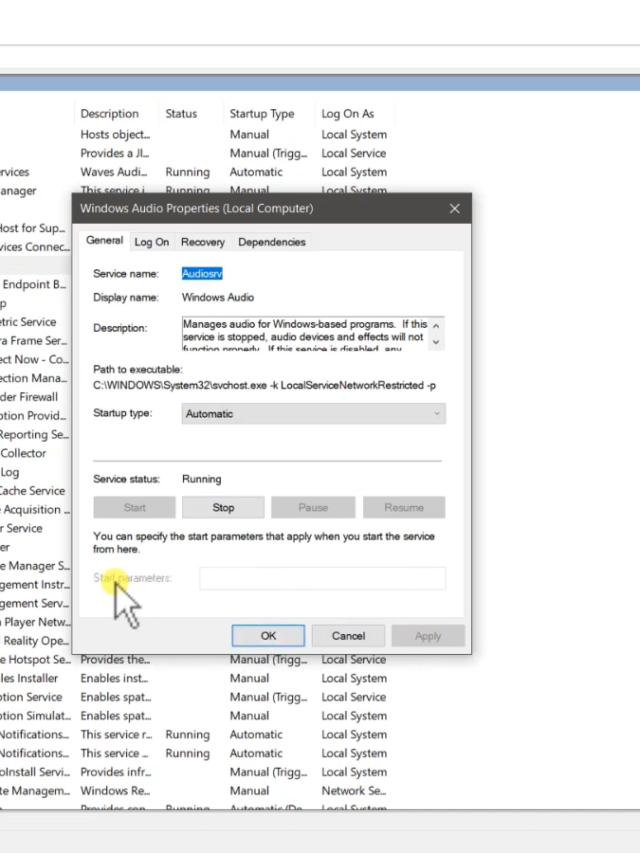Image resolution: width=640 pixels, height=853 pixels.
Task: Open the Recovery tab
Action: 203,242
